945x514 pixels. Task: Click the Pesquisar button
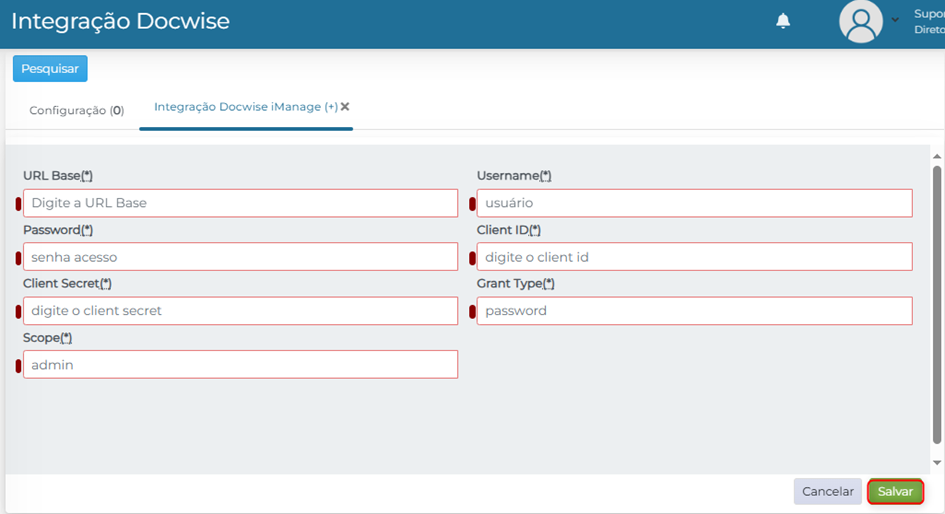coord(50,69)
